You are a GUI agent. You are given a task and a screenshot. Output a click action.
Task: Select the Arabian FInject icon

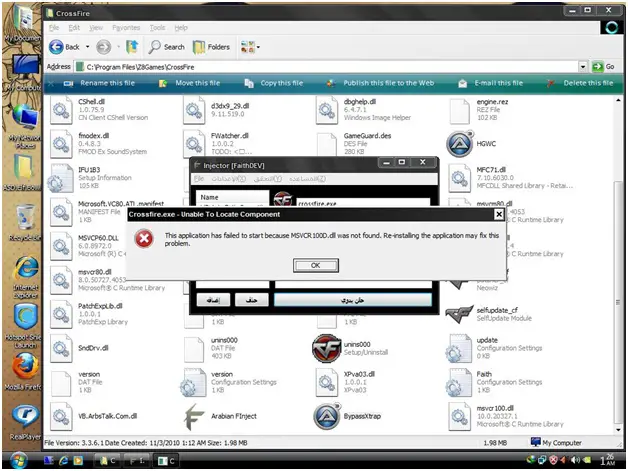195,417
